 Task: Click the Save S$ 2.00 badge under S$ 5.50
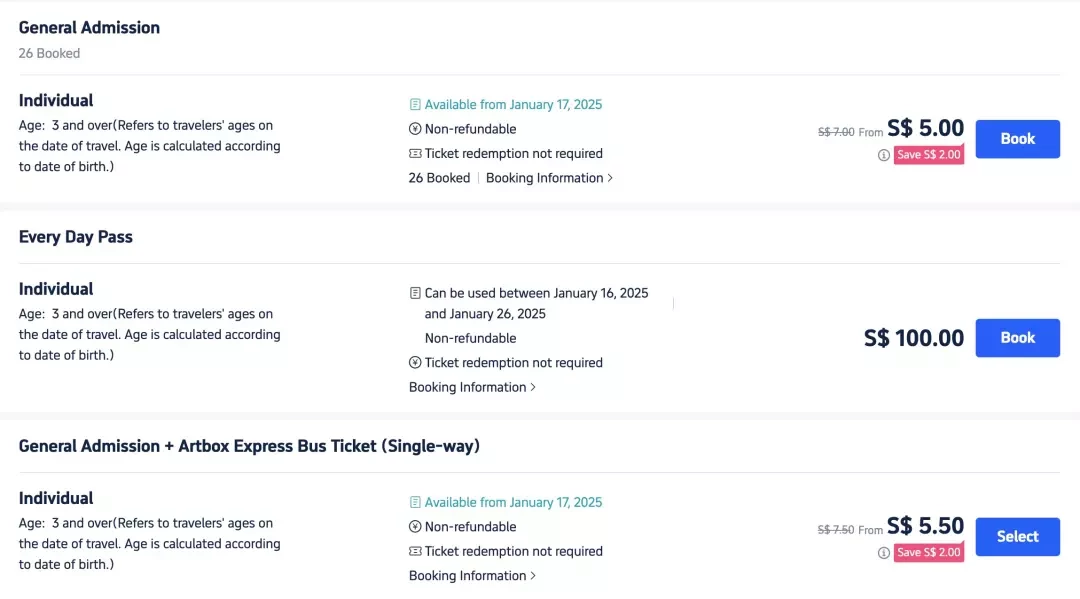[x=928, y=553]
